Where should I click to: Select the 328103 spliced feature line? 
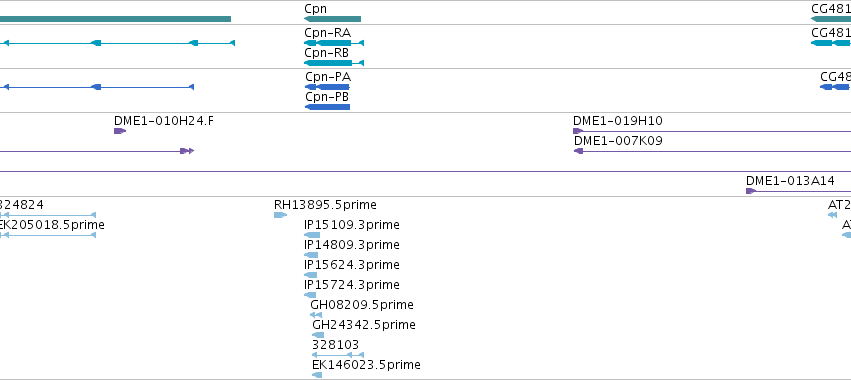click(x=338, y=355)
